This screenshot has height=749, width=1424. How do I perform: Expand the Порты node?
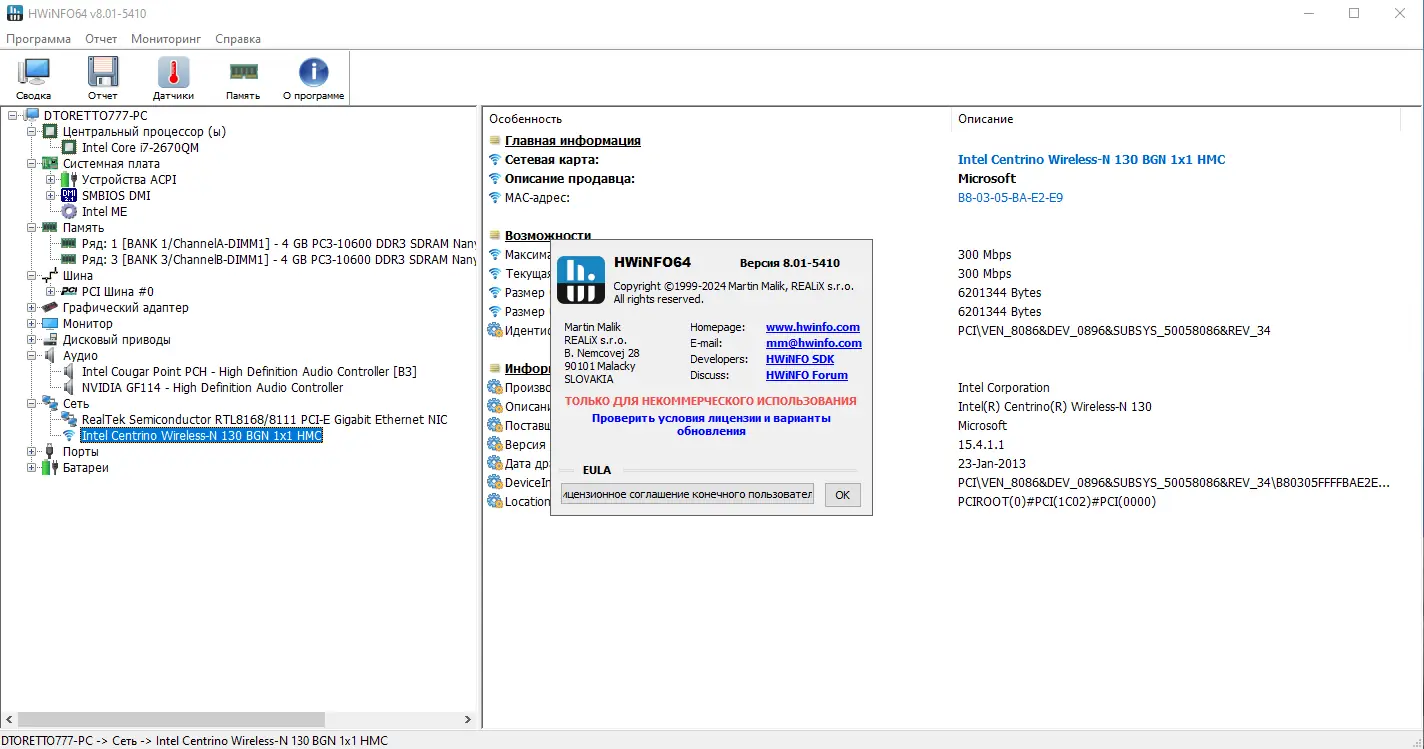coord(32,451)
